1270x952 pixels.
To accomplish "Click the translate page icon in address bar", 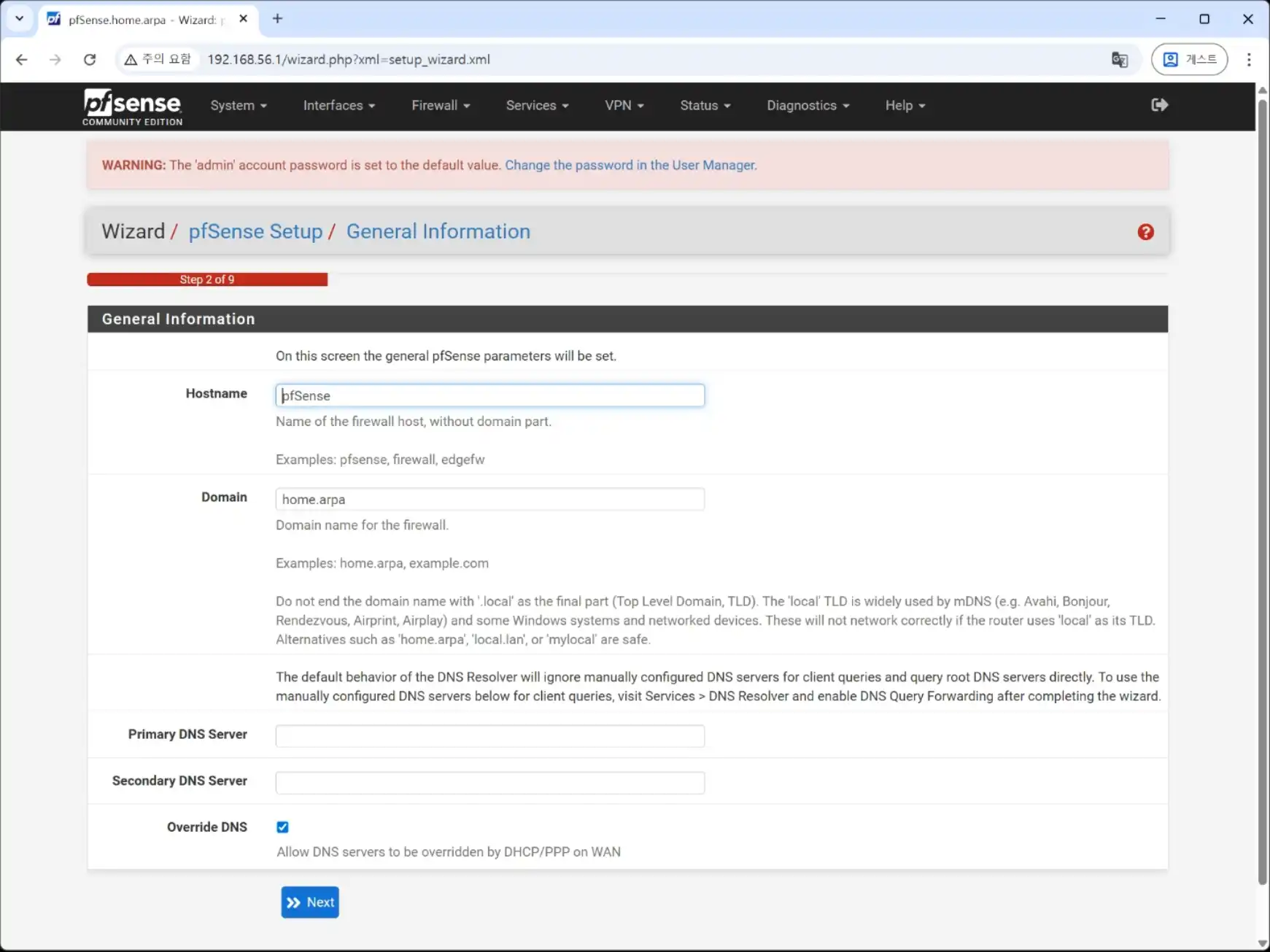I will 1119,60.
